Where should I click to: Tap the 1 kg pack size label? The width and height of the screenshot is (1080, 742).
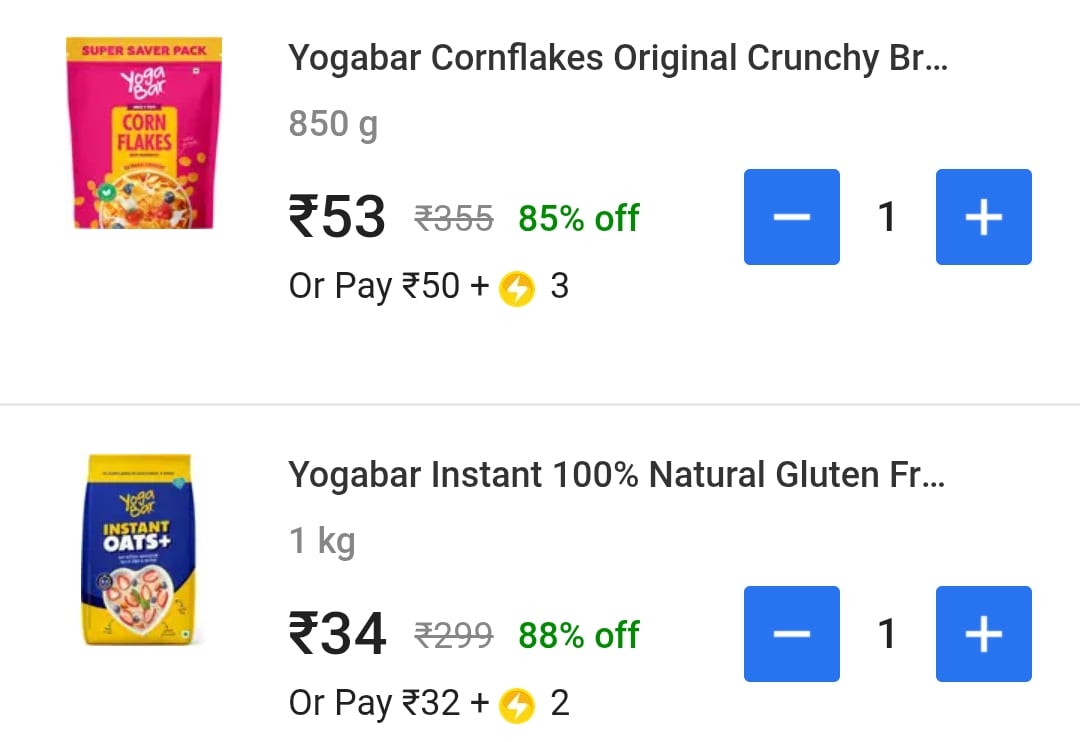click(322, 541)
